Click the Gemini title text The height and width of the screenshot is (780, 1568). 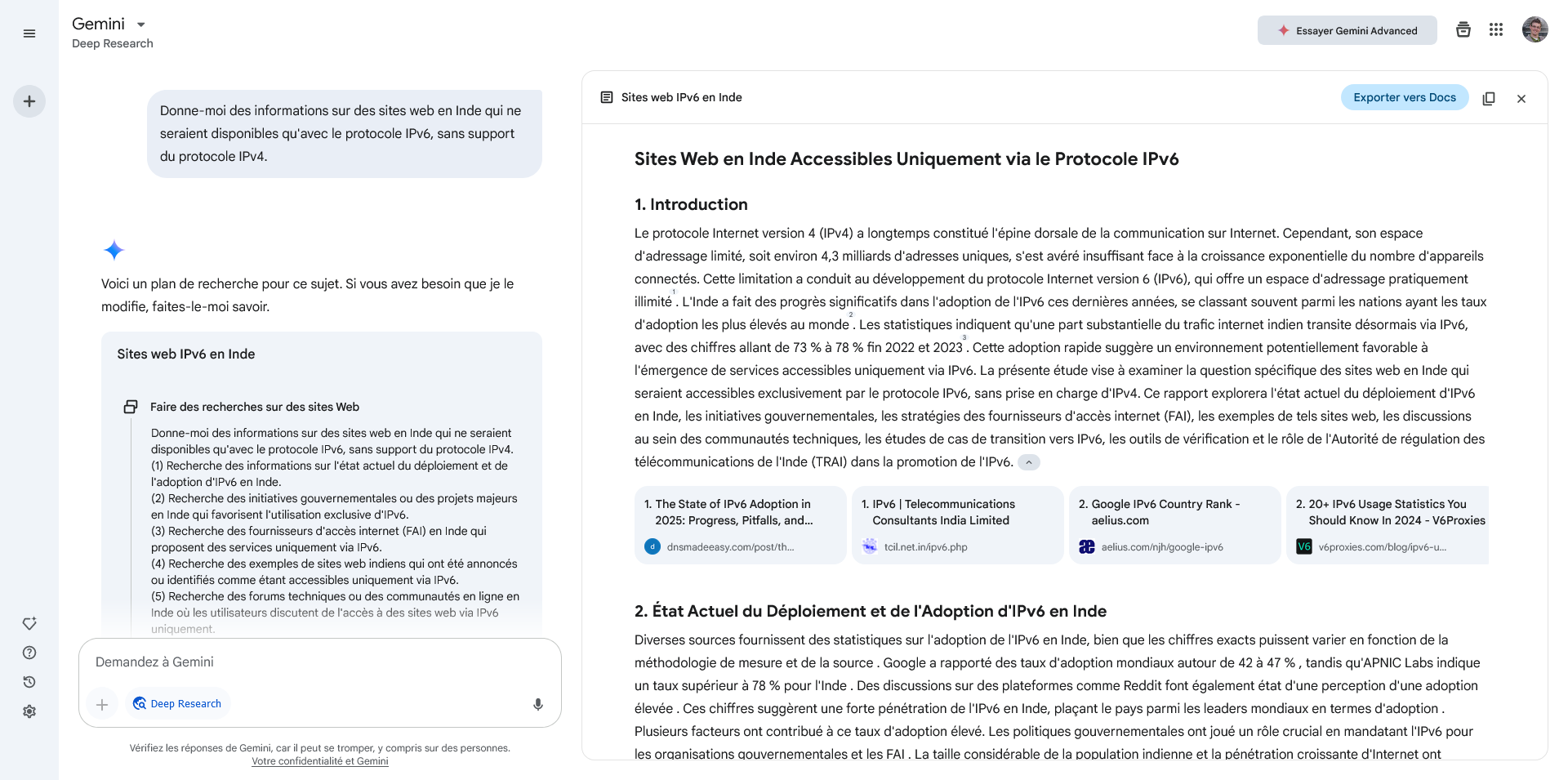98,24
